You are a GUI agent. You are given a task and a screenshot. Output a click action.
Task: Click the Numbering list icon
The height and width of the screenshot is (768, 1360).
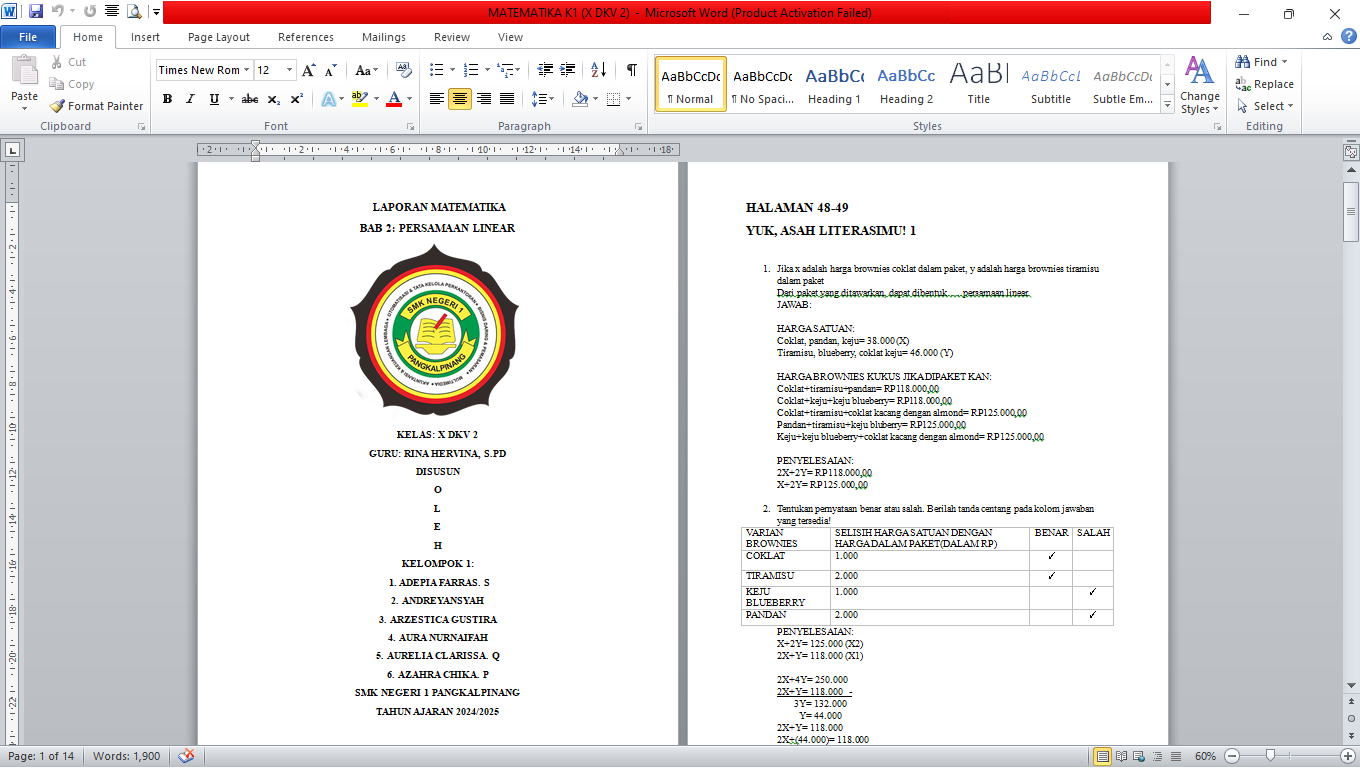[x=472, y=70]
